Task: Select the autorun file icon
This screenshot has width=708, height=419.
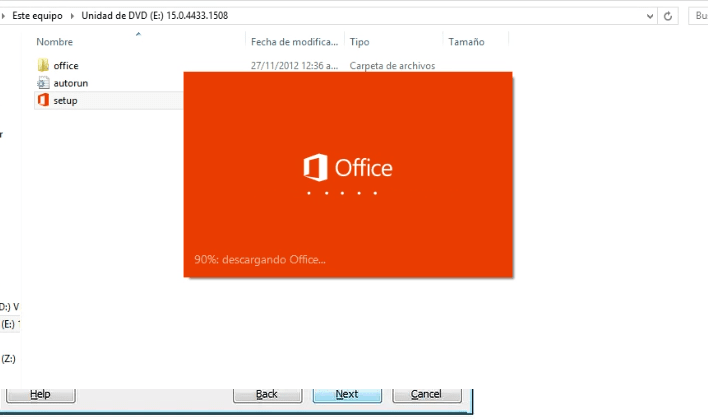Action: (x=43, y=83)
